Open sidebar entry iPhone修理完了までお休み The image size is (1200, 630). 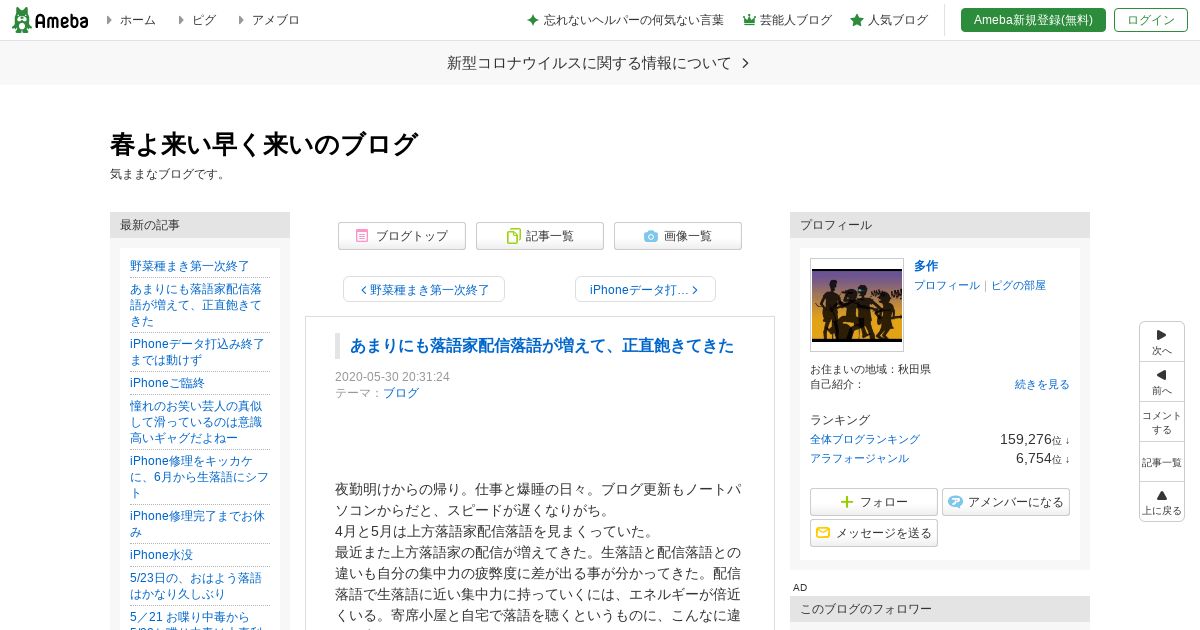click(x=197, y=524)
